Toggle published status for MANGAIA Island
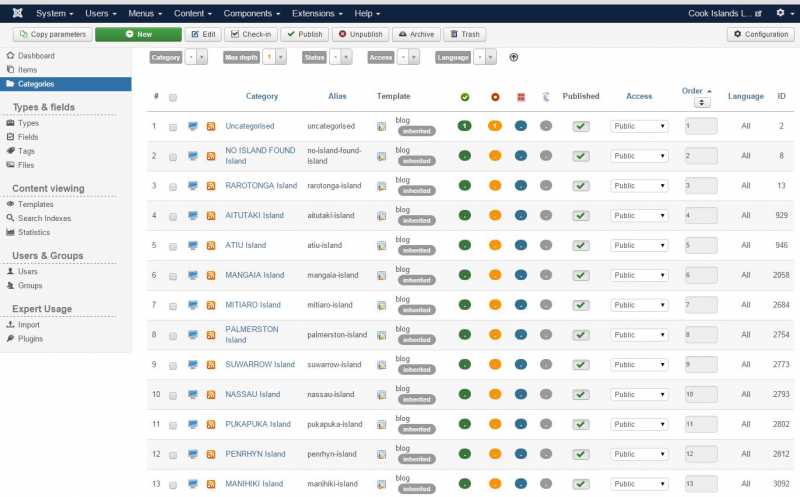 point(580,275)
